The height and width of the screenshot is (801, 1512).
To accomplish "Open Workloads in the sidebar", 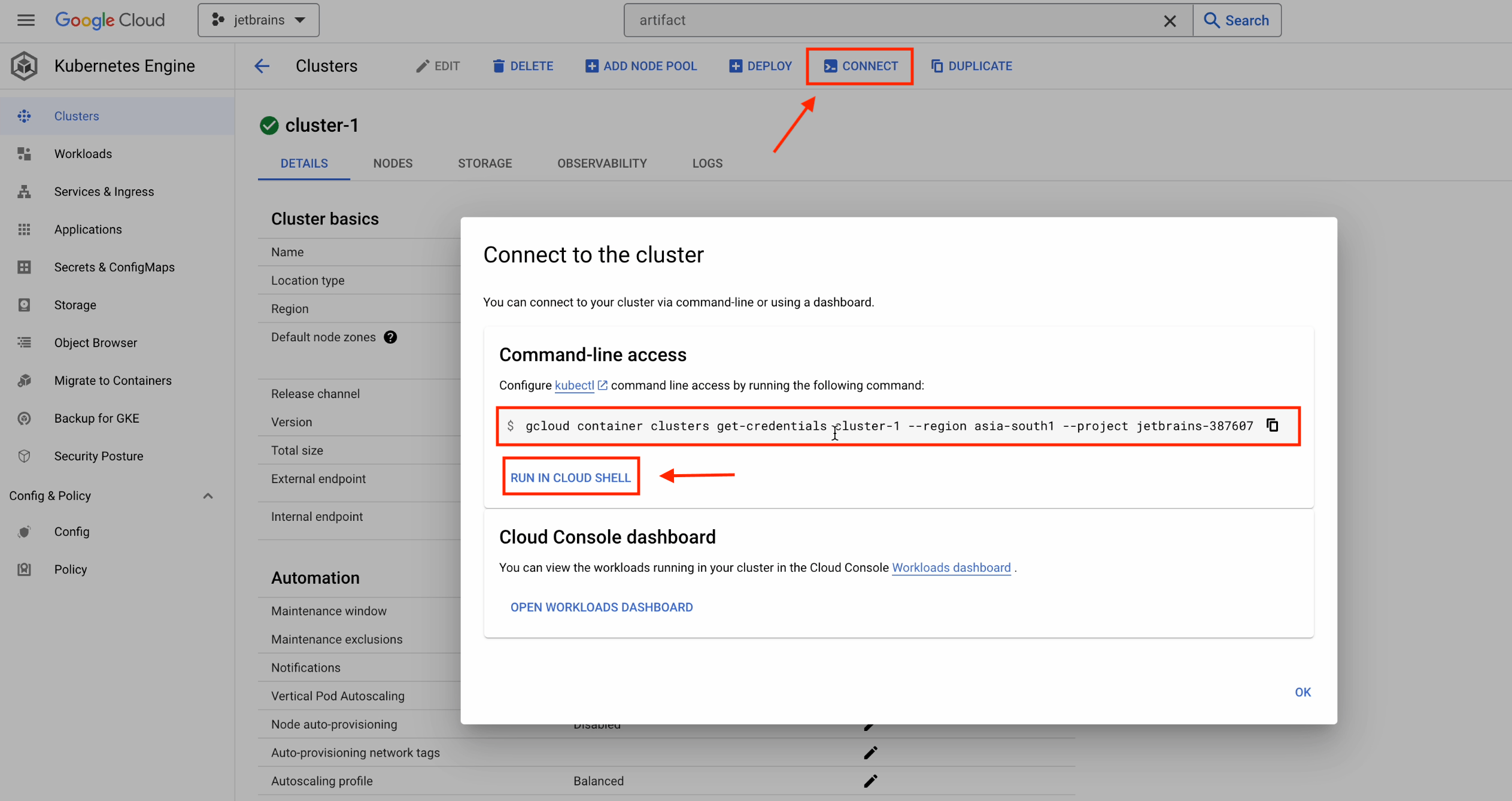I will click(x=83, y=154).
